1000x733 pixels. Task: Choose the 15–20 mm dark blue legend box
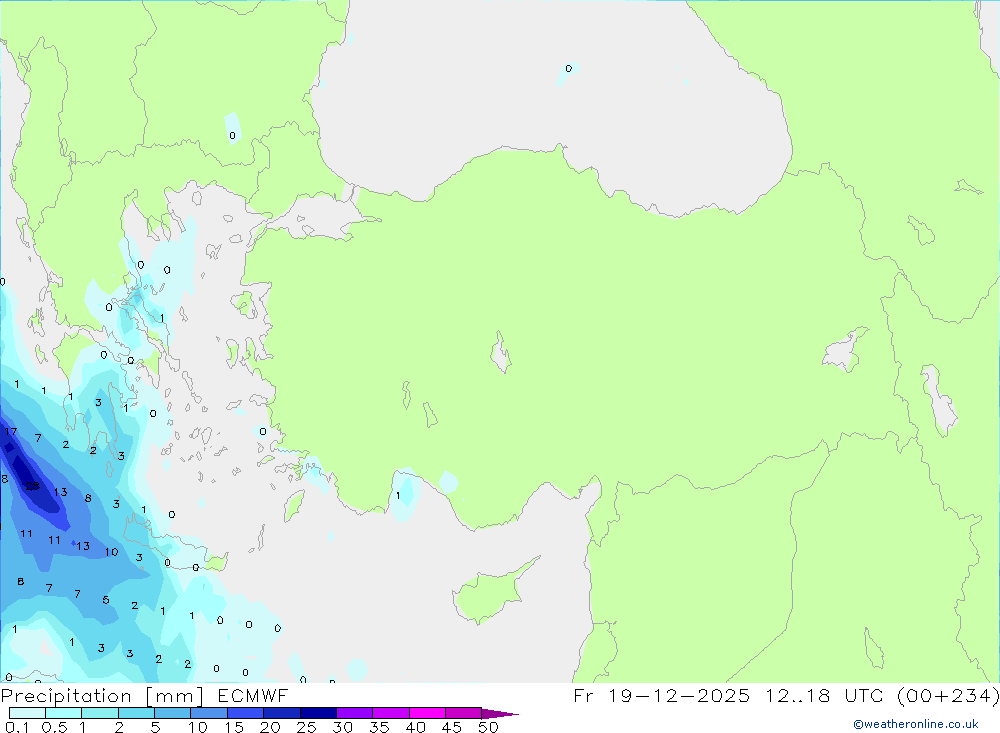[x=245, y=713]
